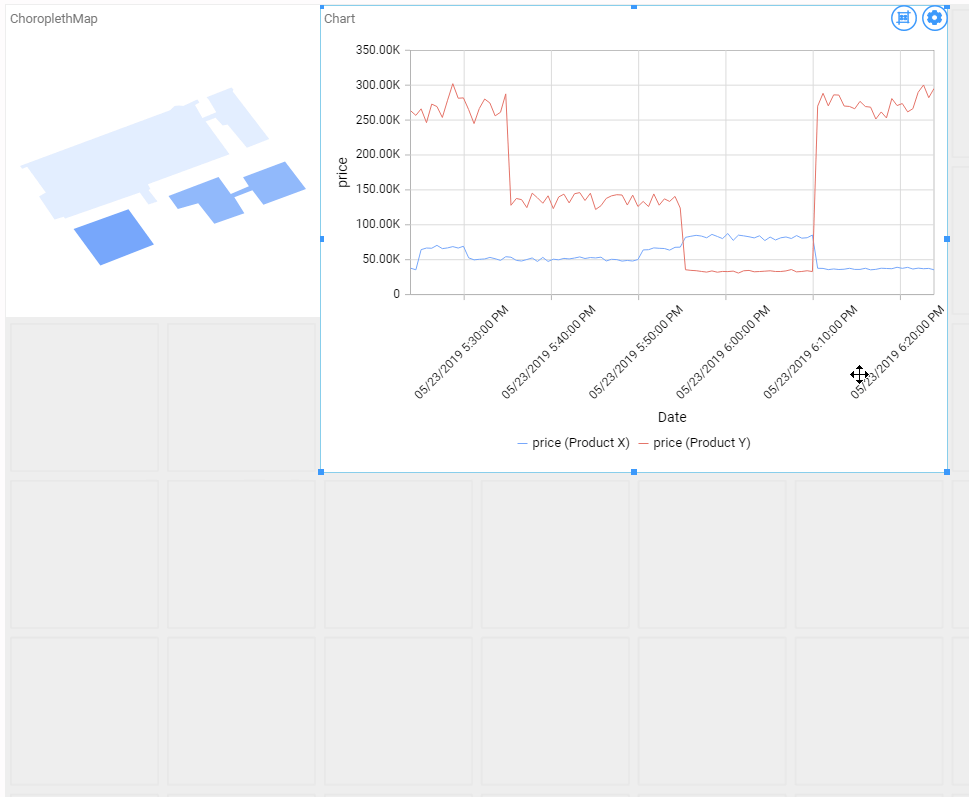Toggle the price (Product X) legend entry
Image resolution: width=969 pixels, height=797 pixels.
click(573, 443)
